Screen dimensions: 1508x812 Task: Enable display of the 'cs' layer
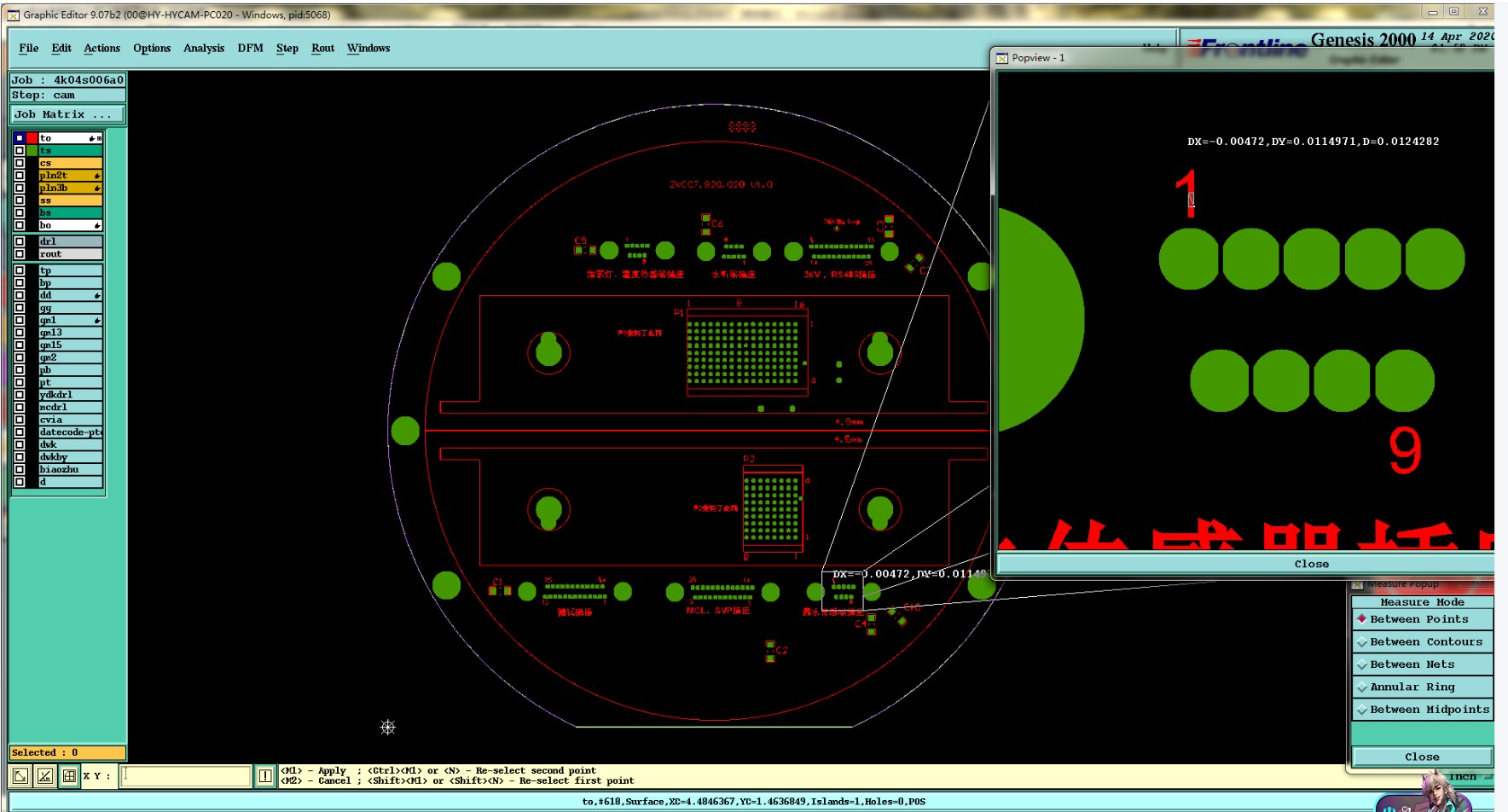click(20, 163)
